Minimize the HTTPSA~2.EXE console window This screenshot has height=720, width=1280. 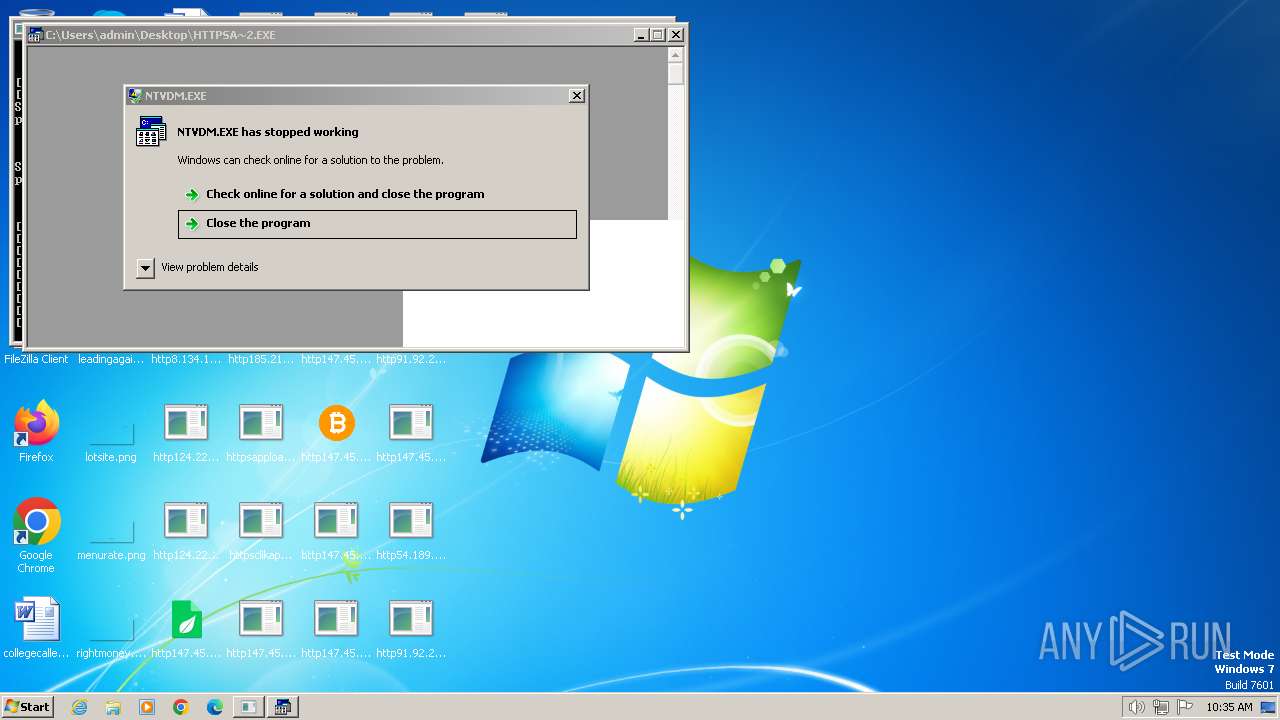pyautogui.click(x=641, y=34)
